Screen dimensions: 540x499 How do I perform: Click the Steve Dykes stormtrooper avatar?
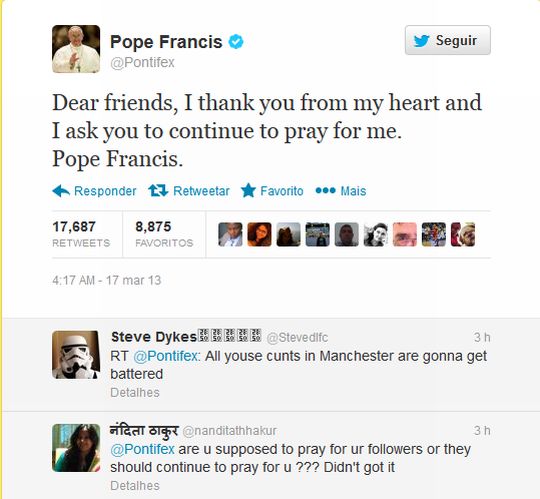[x=76, y=355]
